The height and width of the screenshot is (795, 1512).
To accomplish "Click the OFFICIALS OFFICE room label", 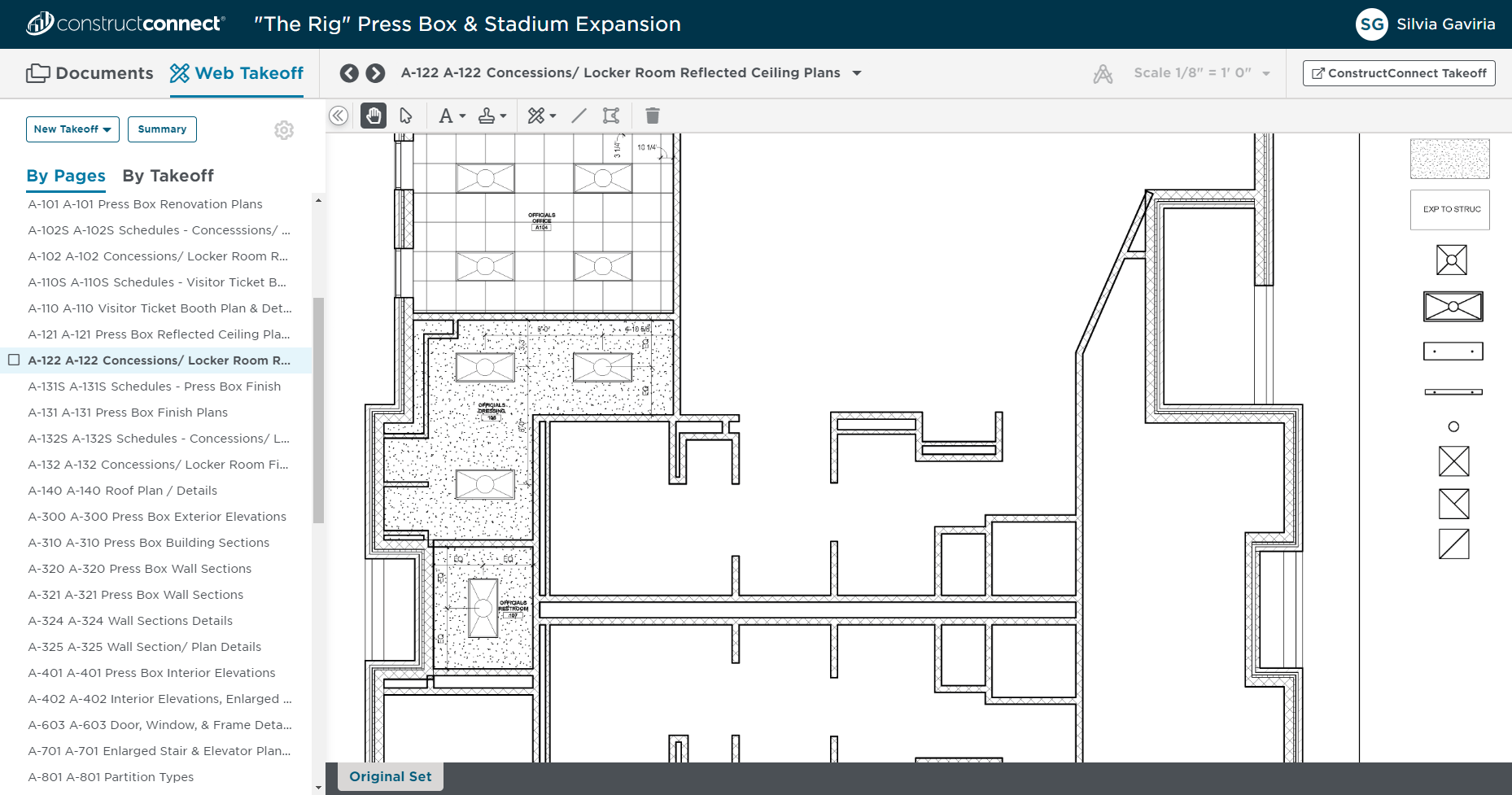I will [542, 221].
